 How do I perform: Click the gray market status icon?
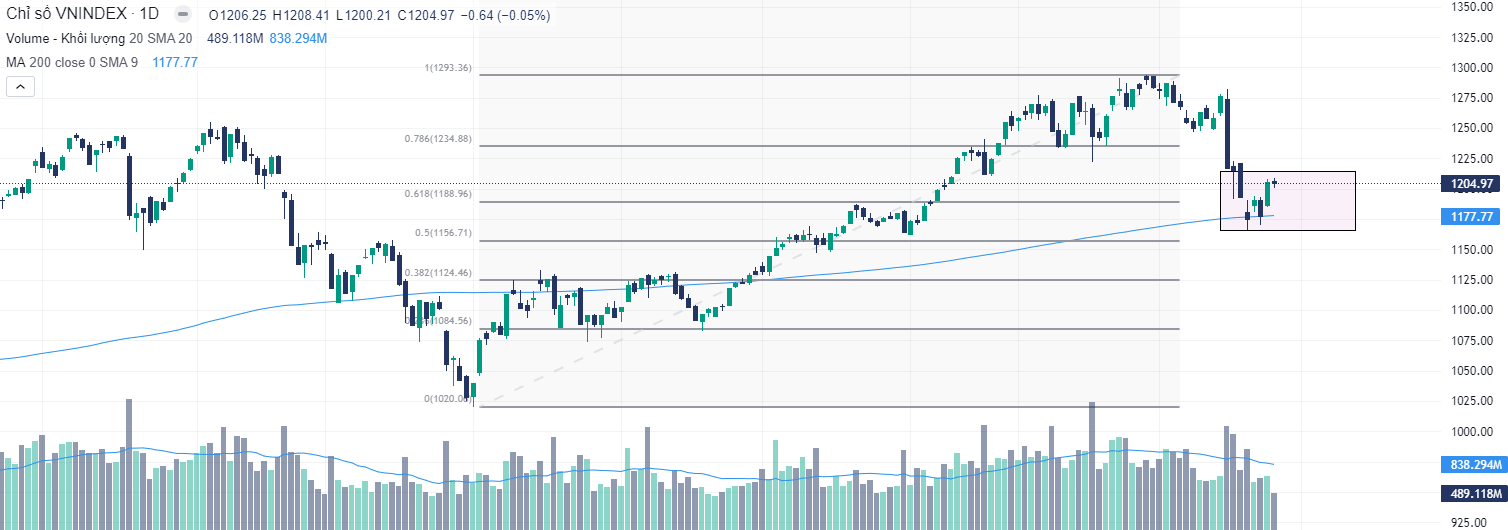(x=181, y=15)
